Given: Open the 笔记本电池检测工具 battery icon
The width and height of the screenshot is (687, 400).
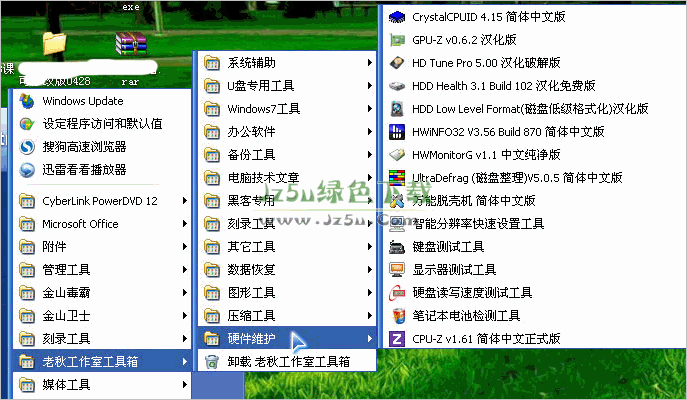Looking at the screenshot, I should click(x=397, y=315).
